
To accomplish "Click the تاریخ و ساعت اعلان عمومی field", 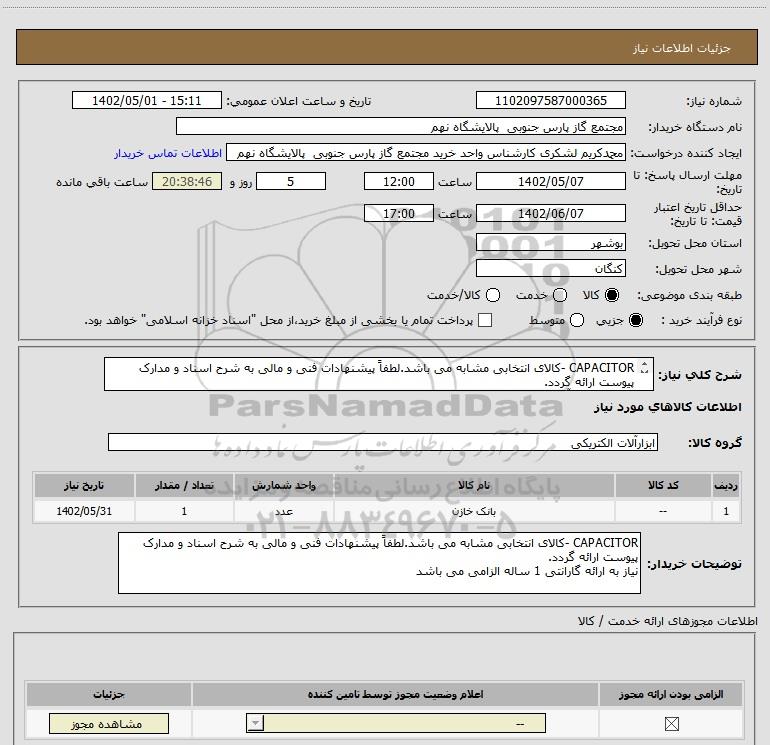I will pos(147,100).
